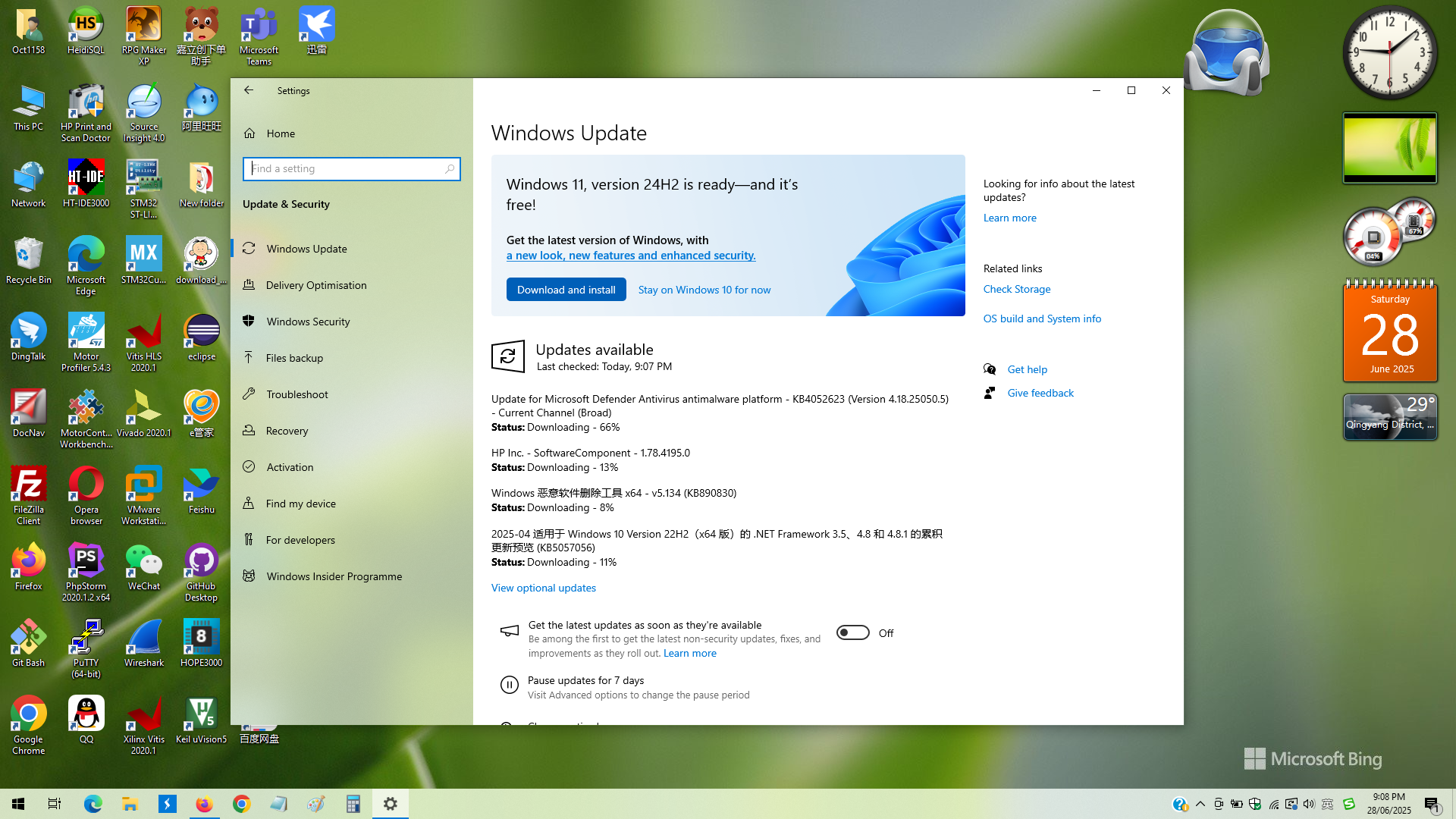1456x819 pixels.
Task: Open Files backup section
Action: tap(352, 358)
